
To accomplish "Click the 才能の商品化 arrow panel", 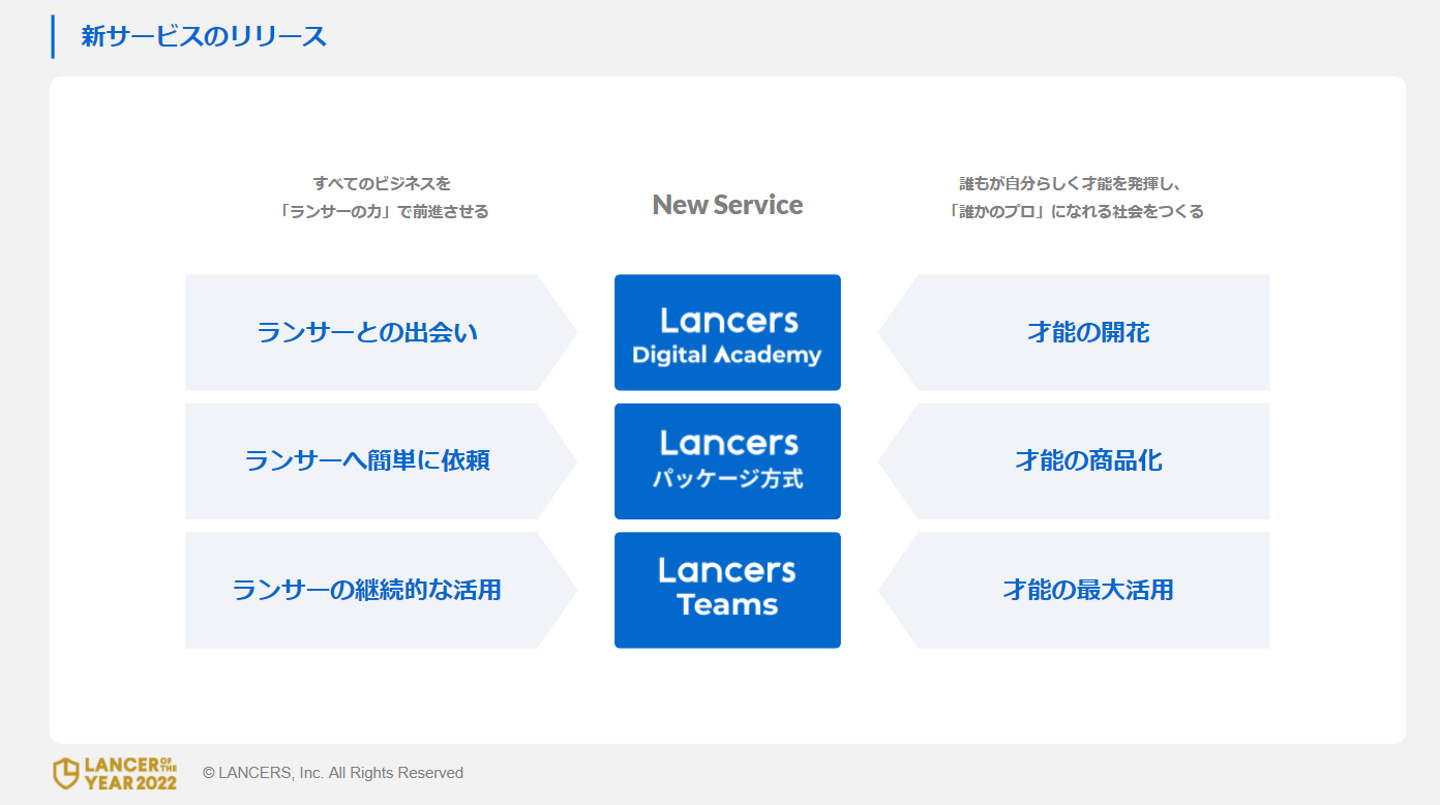I will click(x=1074, y=461).
